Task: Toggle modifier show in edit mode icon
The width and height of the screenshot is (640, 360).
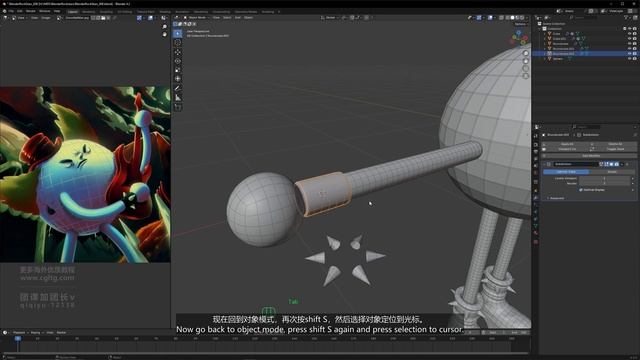Action: (607, 164)
